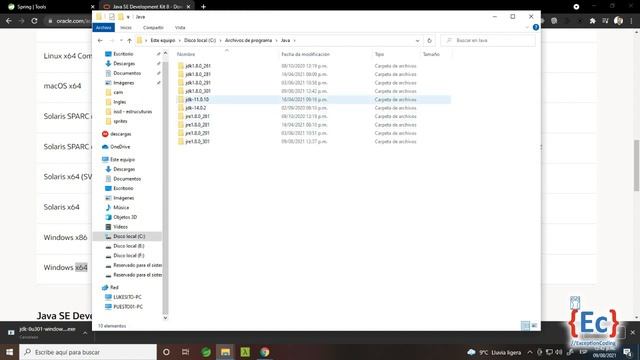
Task: Expand the address bar history dropdown
Action: 417,40
